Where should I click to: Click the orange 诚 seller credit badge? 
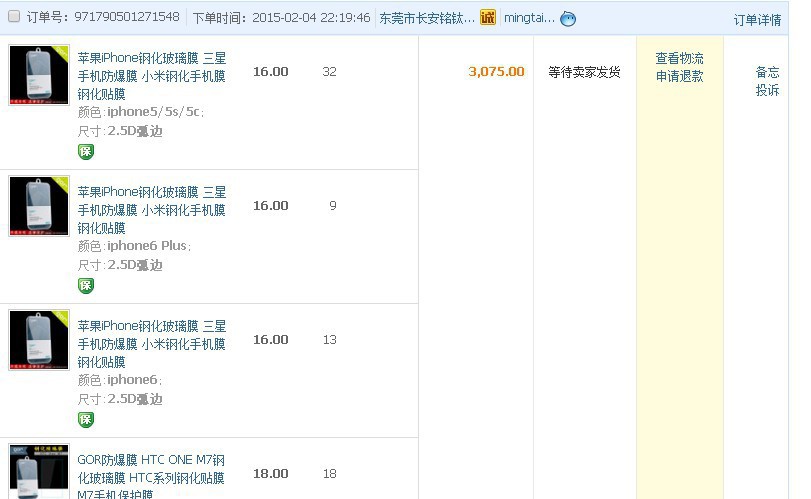click(x=487, y=17)
